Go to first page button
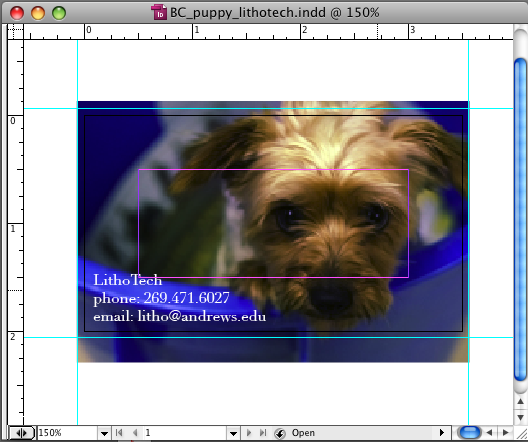This screenshot has height=442, width=528. [x=119, y=433]
